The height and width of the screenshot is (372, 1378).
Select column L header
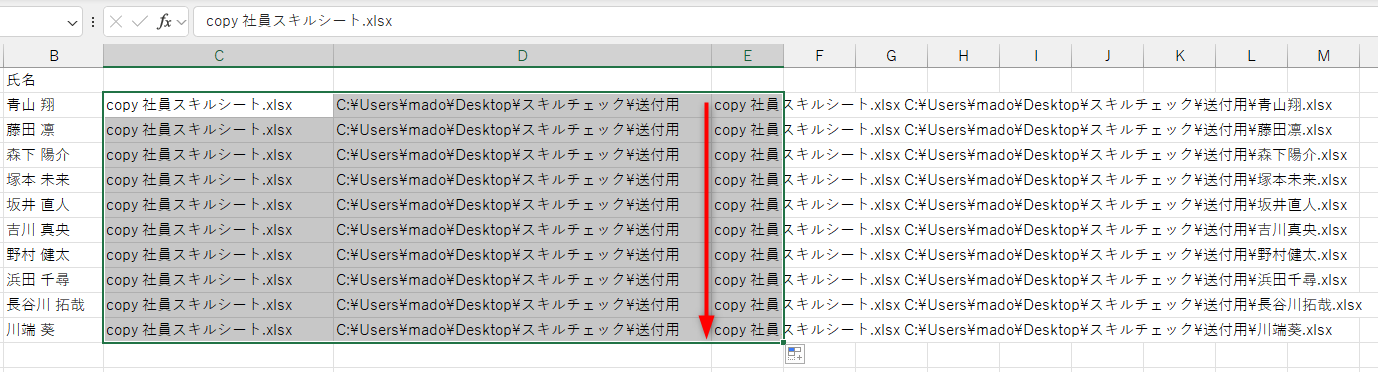[1251, 56]
